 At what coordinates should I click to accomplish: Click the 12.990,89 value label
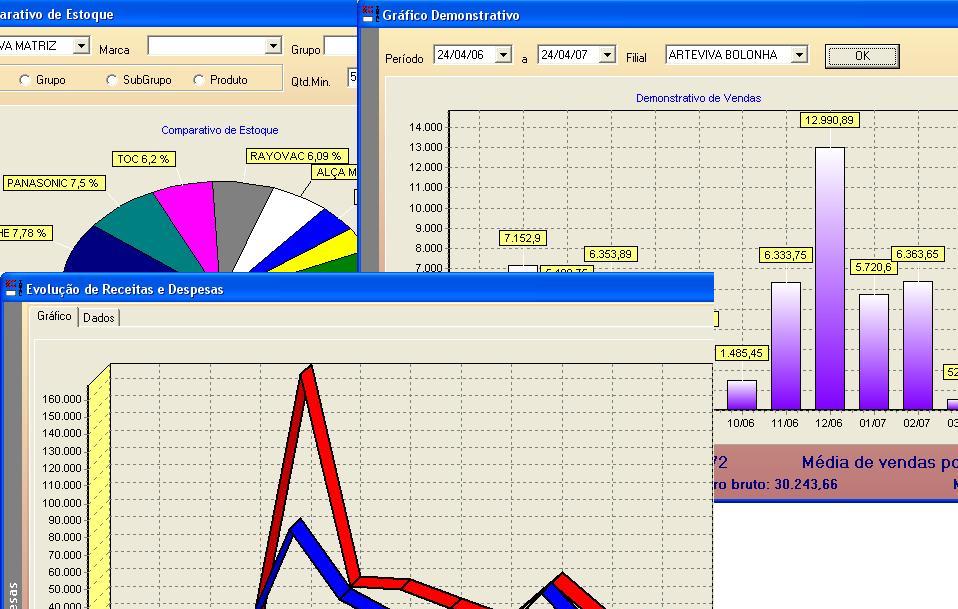tap(829, 120)
